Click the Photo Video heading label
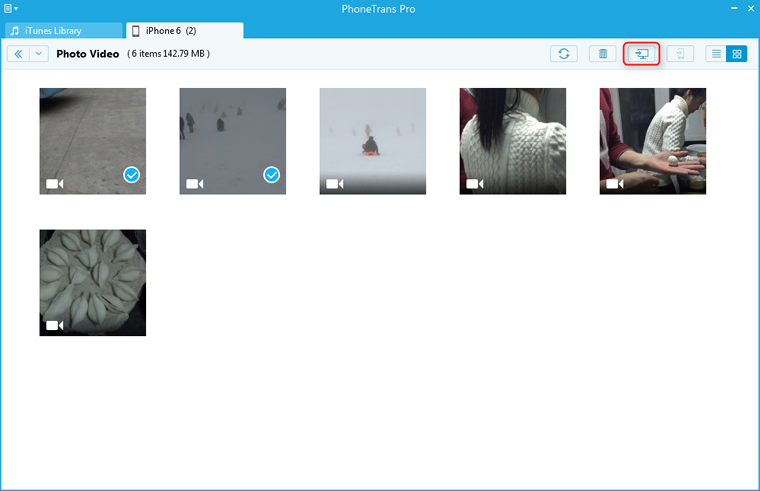 tap(88, 54)
